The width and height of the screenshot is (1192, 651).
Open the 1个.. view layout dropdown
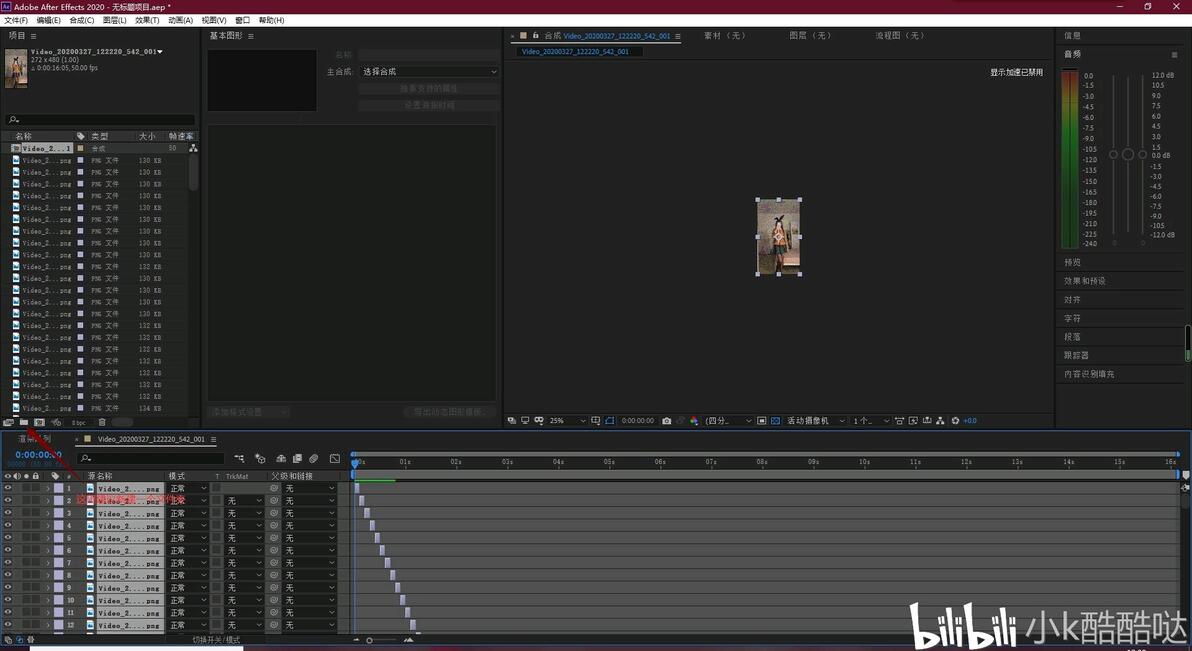(870, 421)
